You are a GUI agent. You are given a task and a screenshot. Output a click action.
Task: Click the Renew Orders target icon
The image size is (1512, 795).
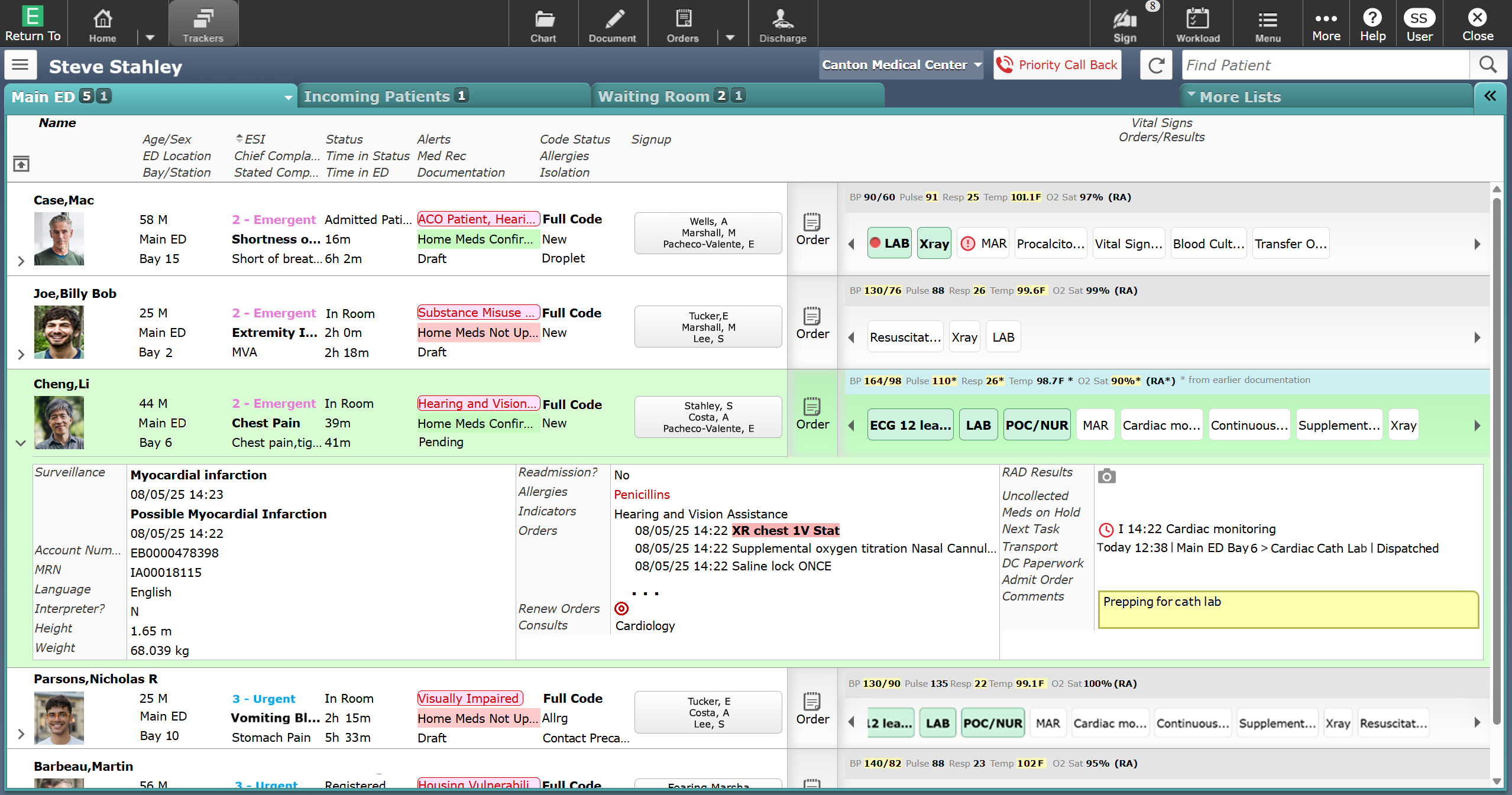point(621,608)
